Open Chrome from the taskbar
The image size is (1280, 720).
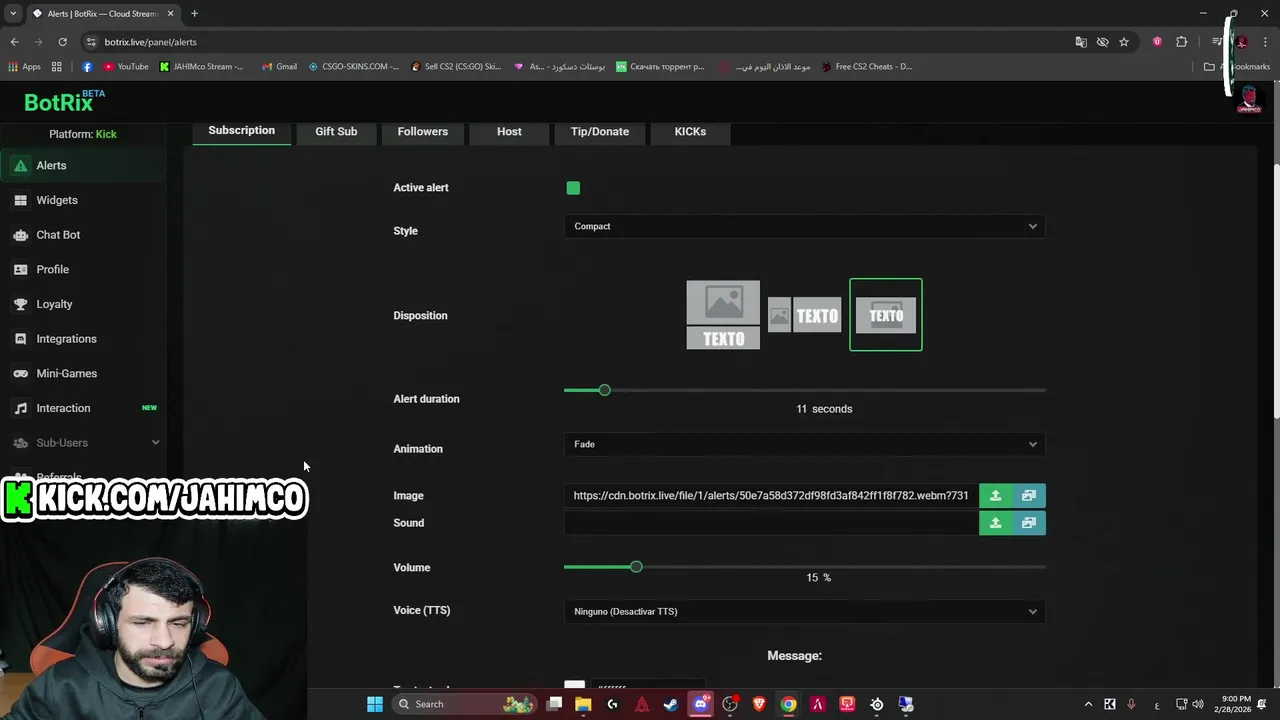coord(789,704)
